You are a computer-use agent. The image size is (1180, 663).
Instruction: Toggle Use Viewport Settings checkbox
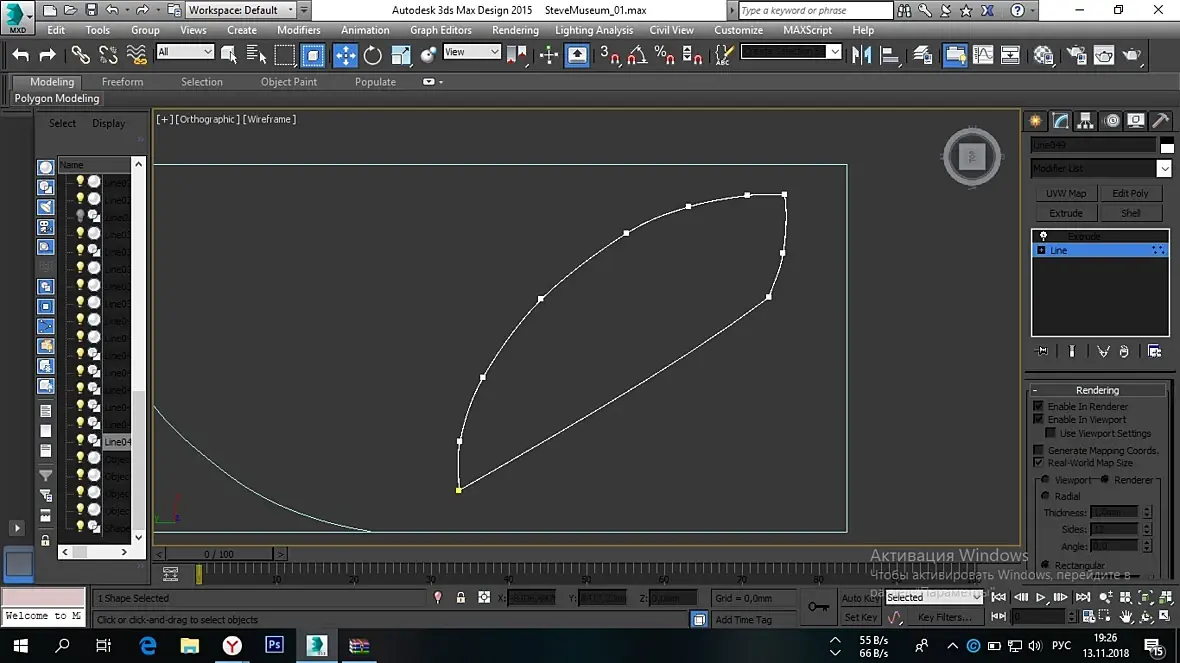pyautogui.click(x=1051, y=433)
